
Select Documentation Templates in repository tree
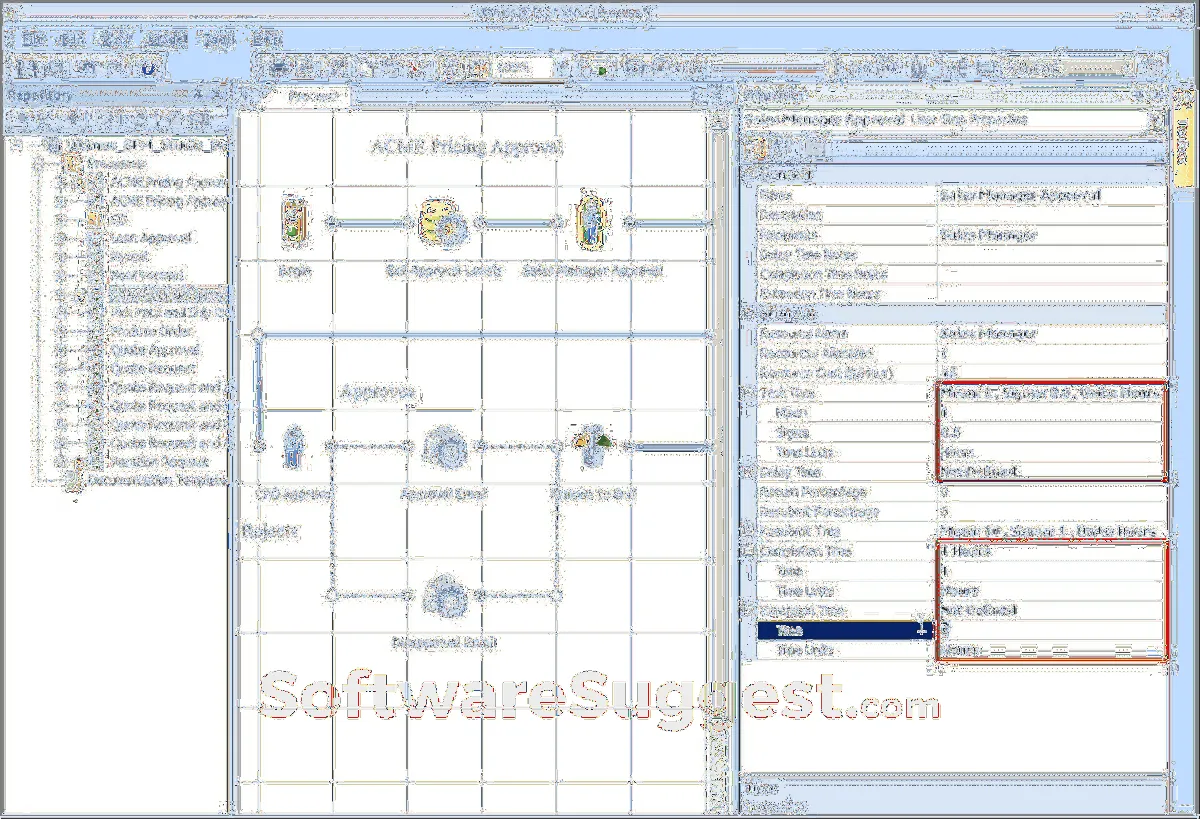pyautogui.click(x=157, y=481)
